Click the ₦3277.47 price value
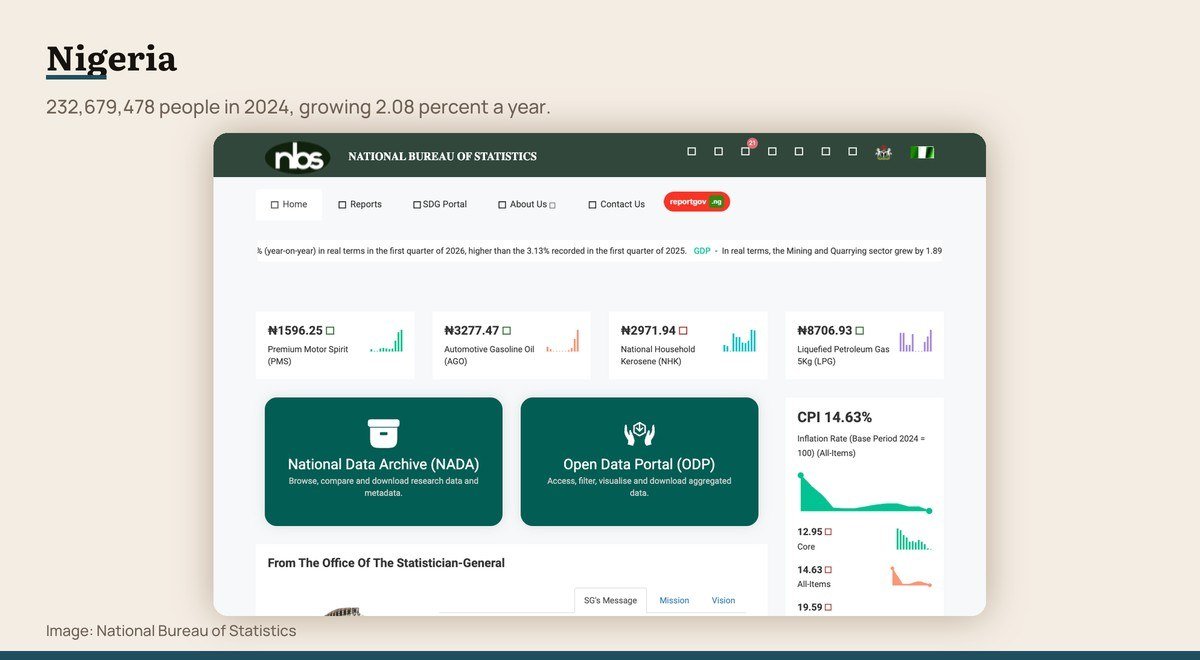 coord(472,330)
